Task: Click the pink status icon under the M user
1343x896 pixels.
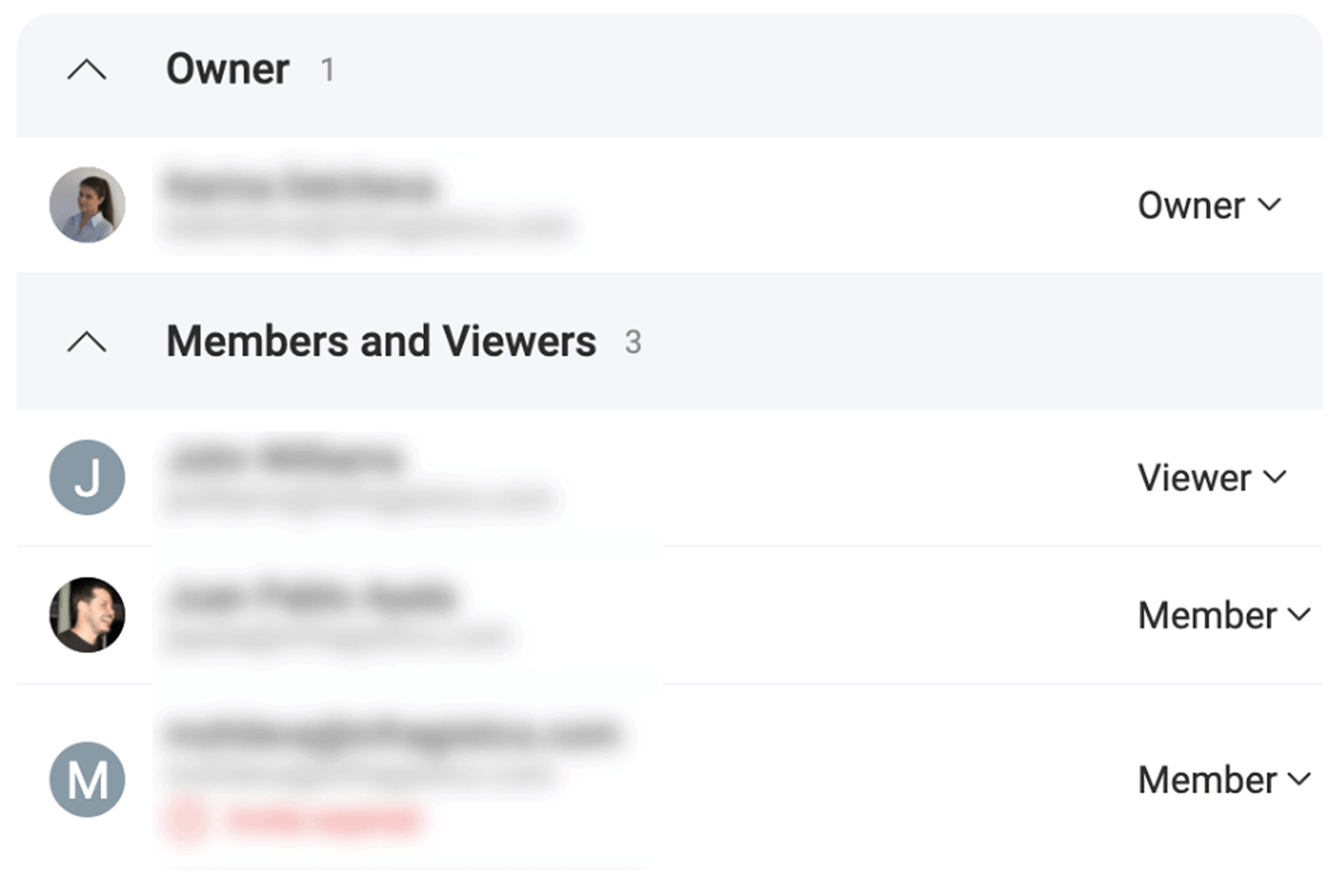Action: pyautogui.click(x=186, y=818)
